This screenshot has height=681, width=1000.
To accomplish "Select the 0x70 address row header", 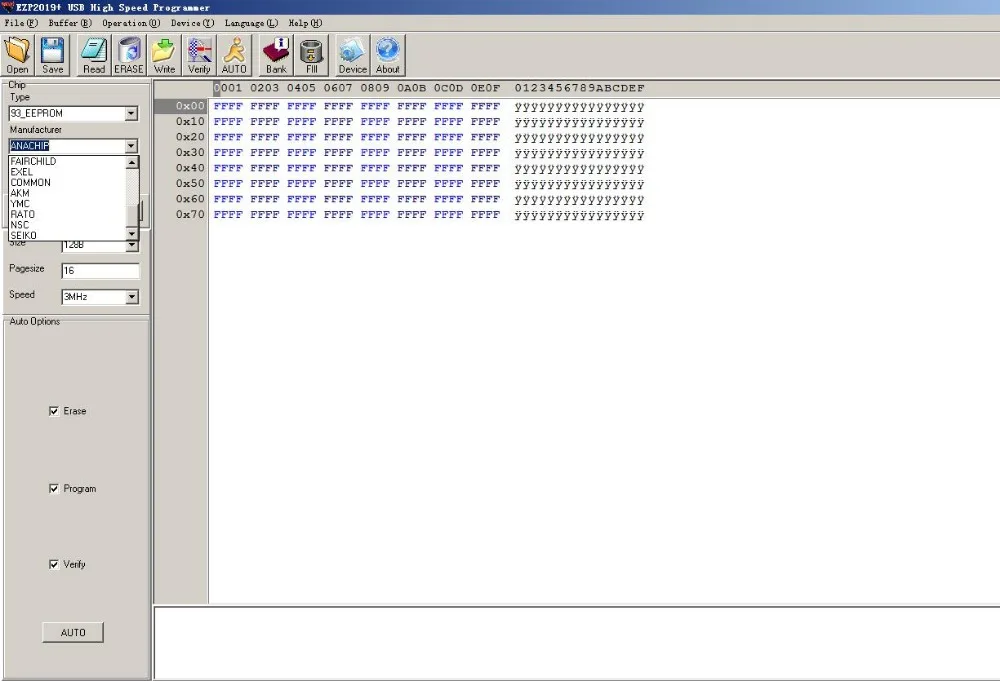I will coord(190,214).
